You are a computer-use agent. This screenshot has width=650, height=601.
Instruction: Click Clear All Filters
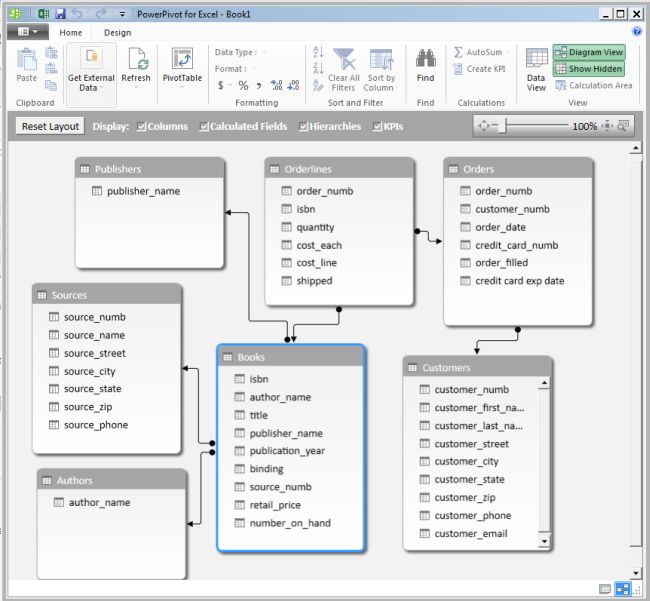(x=344, y=70)
